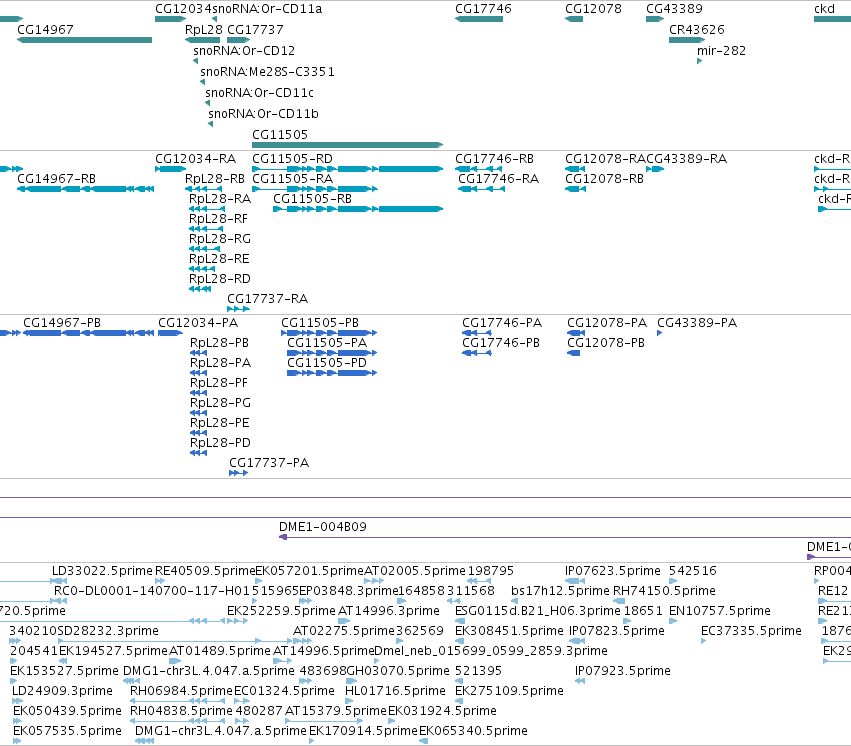Image resolution: width=851 pixels, height=746 pixels.
Task: Select the CG17746 gene feature
Action: pos(479,19)
